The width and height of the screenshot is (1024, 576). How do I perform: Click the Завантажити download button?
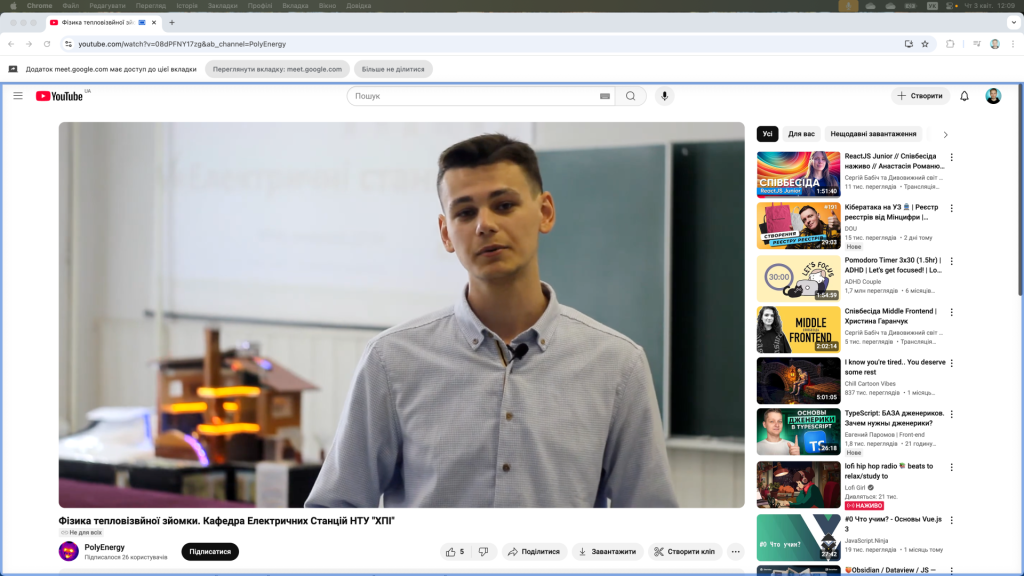pos(607,552)
